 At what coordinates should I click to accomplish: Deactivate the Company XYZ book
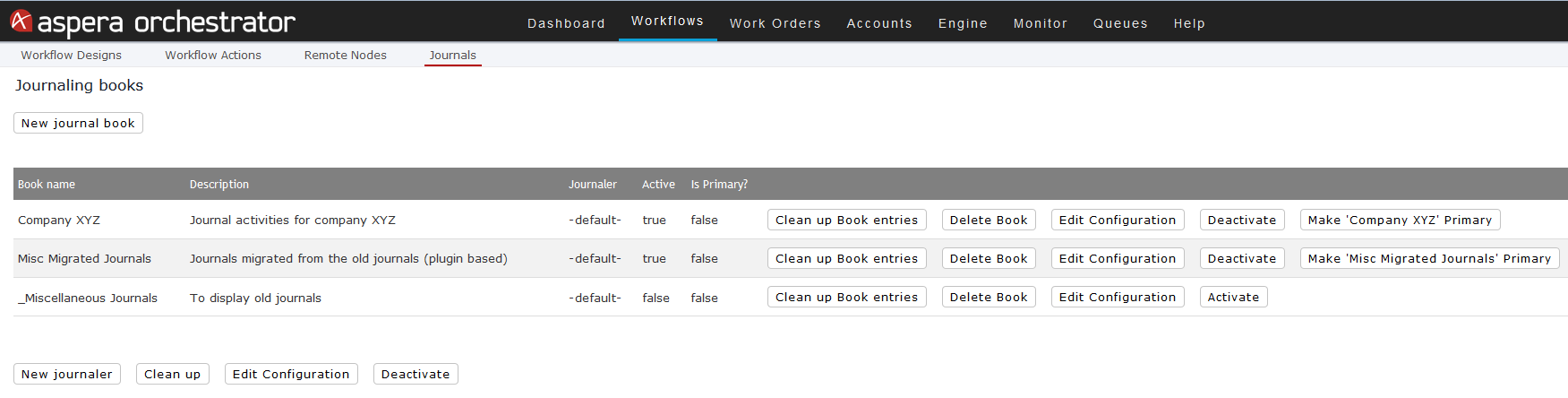(x=1242, y=220)
